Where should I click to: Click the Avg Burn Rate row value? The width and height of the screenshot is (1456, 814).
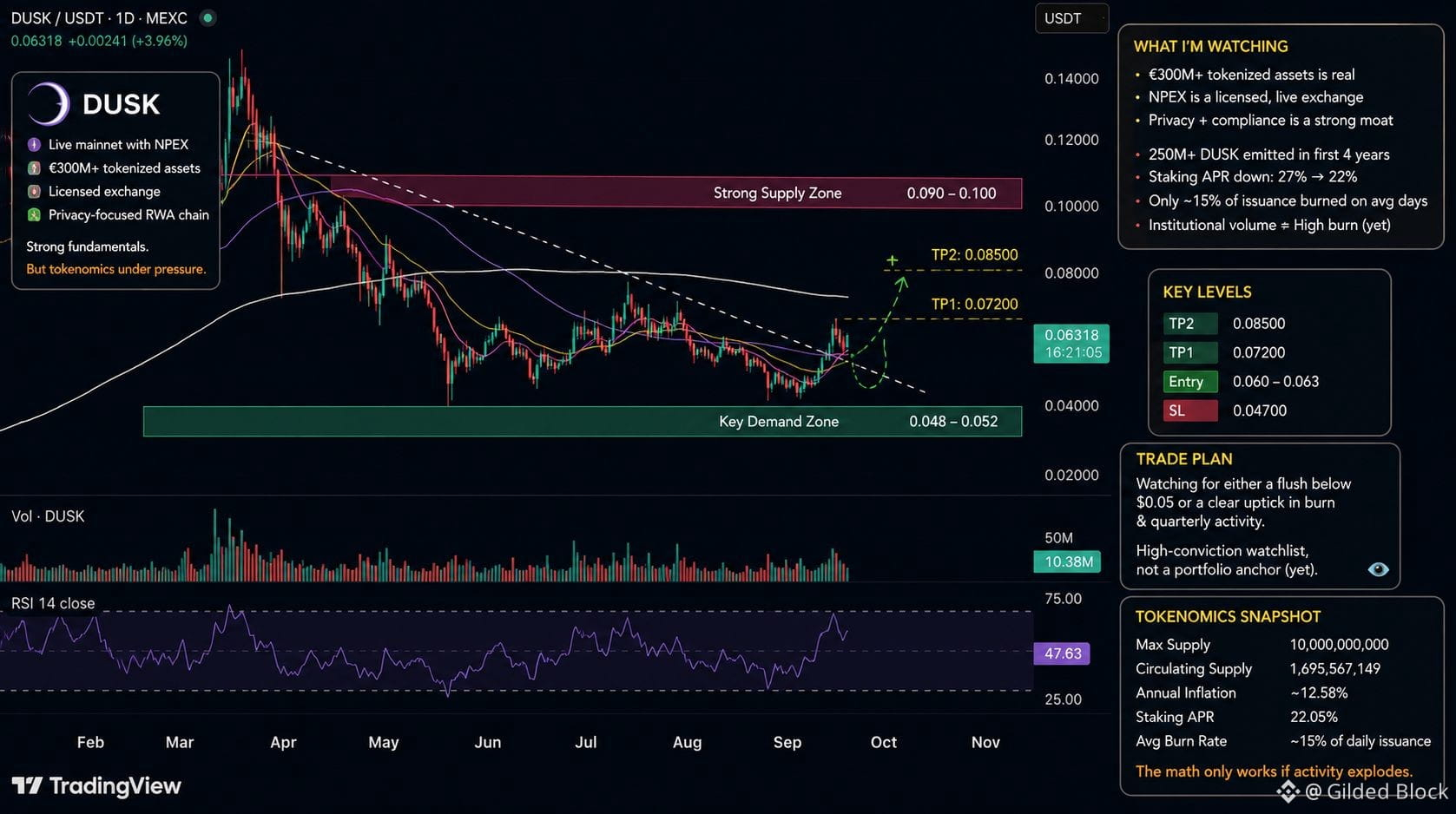pos(1360,741)
